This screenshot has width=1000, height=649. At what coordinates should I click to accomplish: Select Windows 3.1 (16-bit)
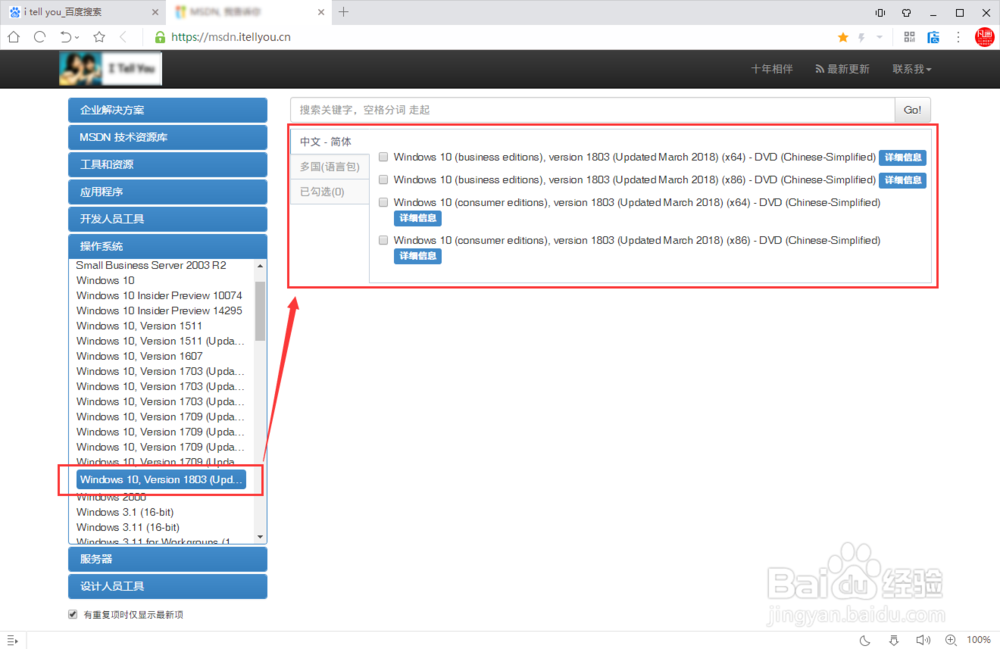(x=124, y=513)
